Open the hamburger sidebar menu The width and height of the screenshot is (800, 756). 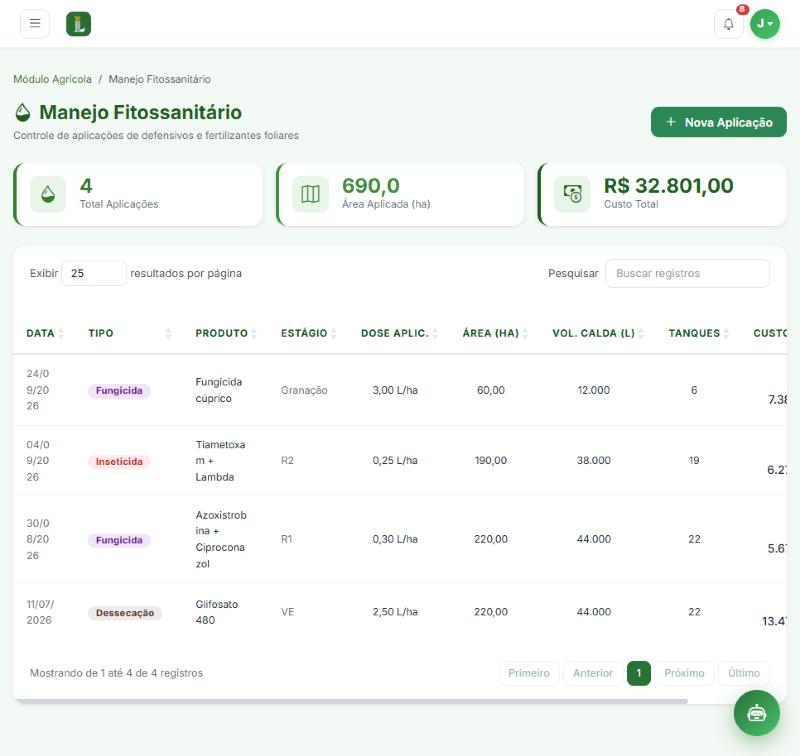point(35,23)
